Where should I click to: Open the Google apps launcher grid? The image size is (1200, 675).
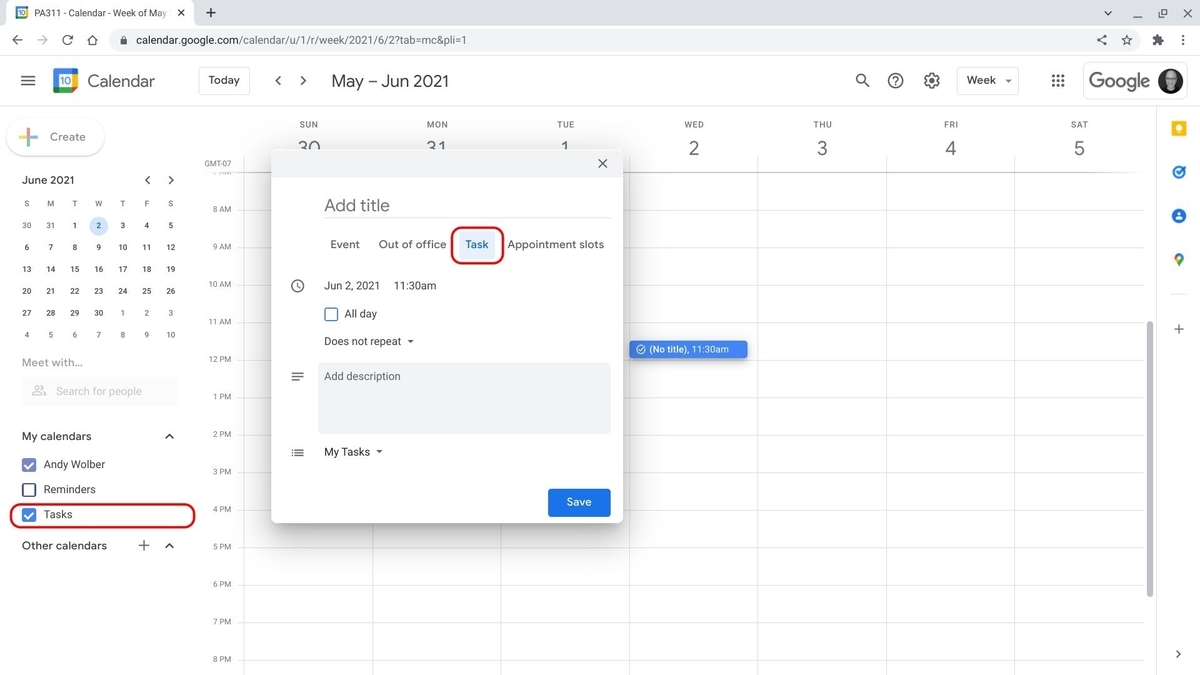1057,80
